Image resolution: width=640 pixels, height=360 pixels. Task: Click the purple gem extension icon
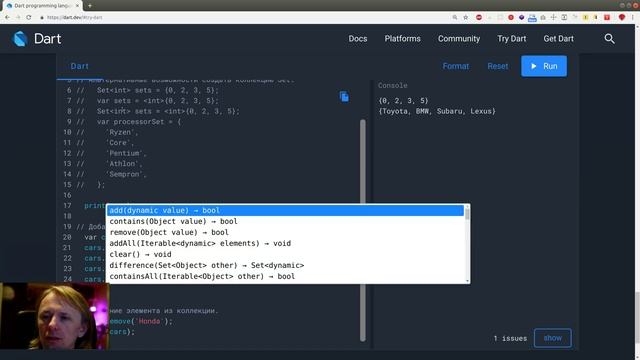pyautogui.click(x=522, y=18)
